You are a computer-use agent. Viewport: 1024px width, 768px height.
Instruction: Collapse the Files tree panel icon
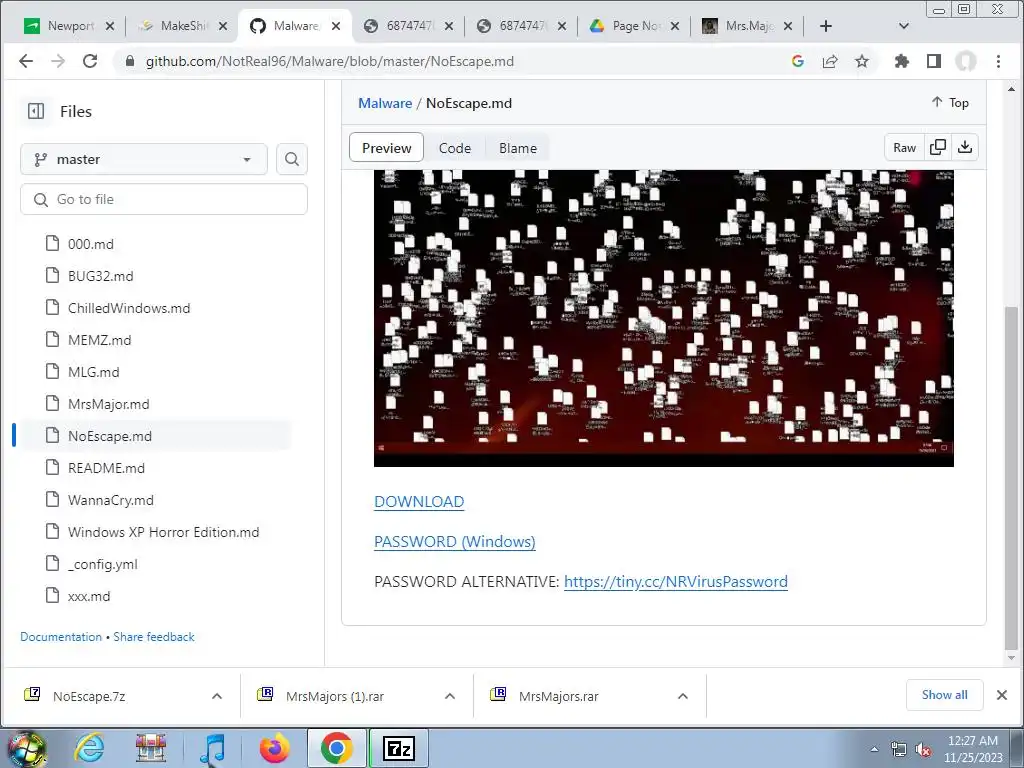pyautogui.click(x=36, y=112)
